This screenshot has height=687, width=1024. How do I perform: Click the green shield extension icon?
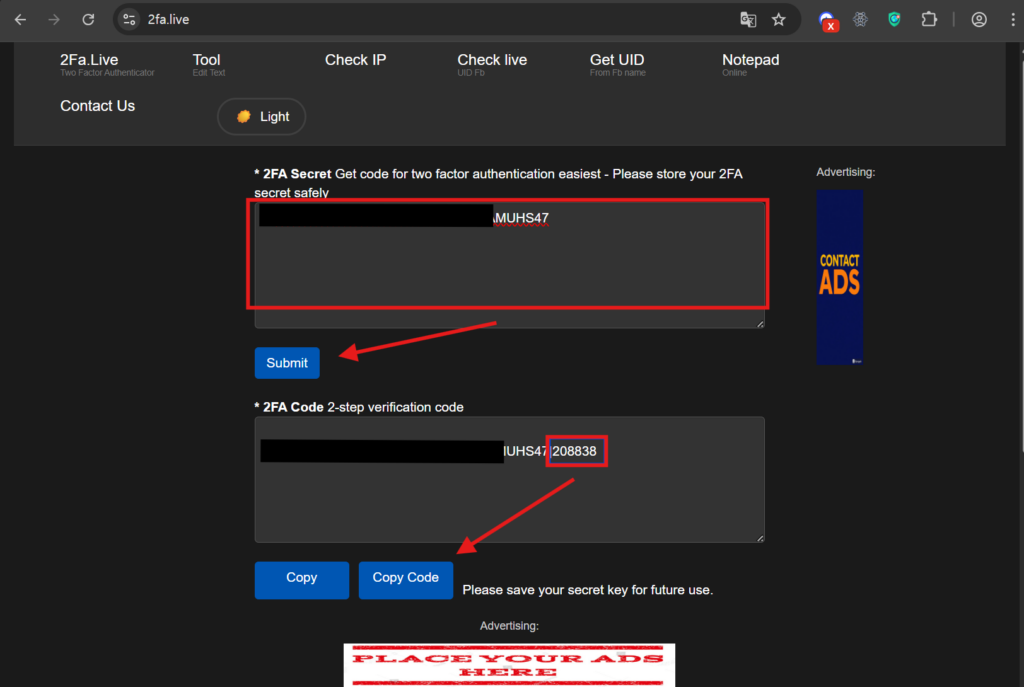[x=894, y=20]
